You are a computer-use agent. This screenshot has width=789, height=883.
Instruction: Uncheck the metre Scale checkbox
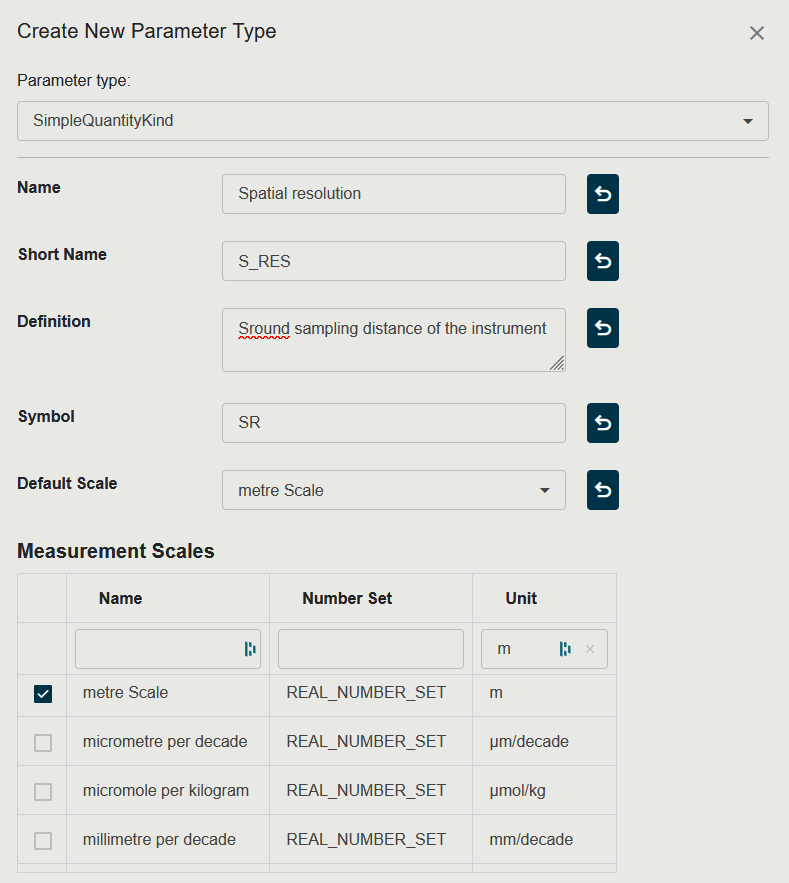[x=43, y=694]
